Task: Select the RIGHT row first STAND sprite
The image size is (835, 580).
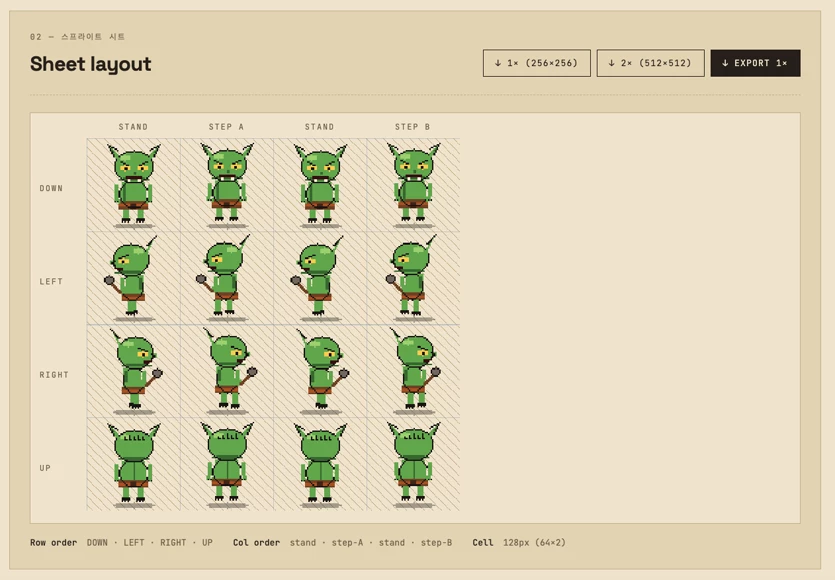Action: click(x=134, y=371)
